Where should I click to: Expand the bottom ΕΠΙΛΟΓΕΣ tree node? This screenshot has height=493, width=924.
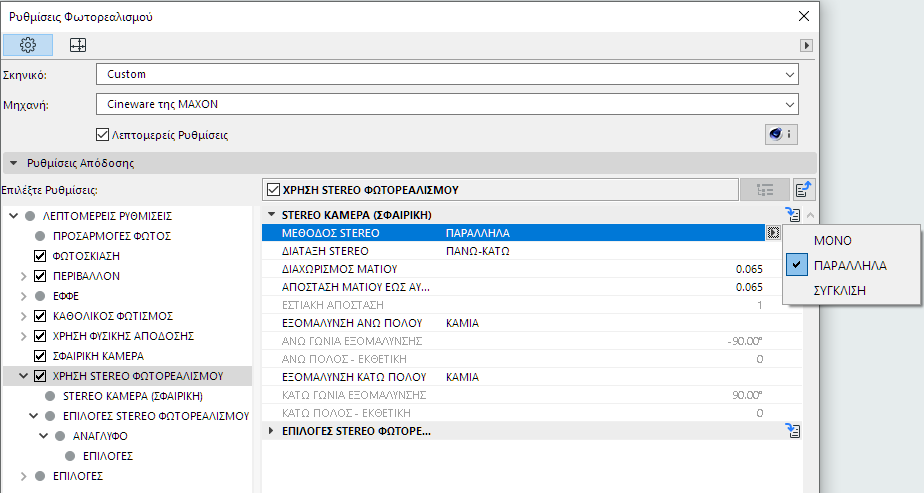tap(24, 477)
